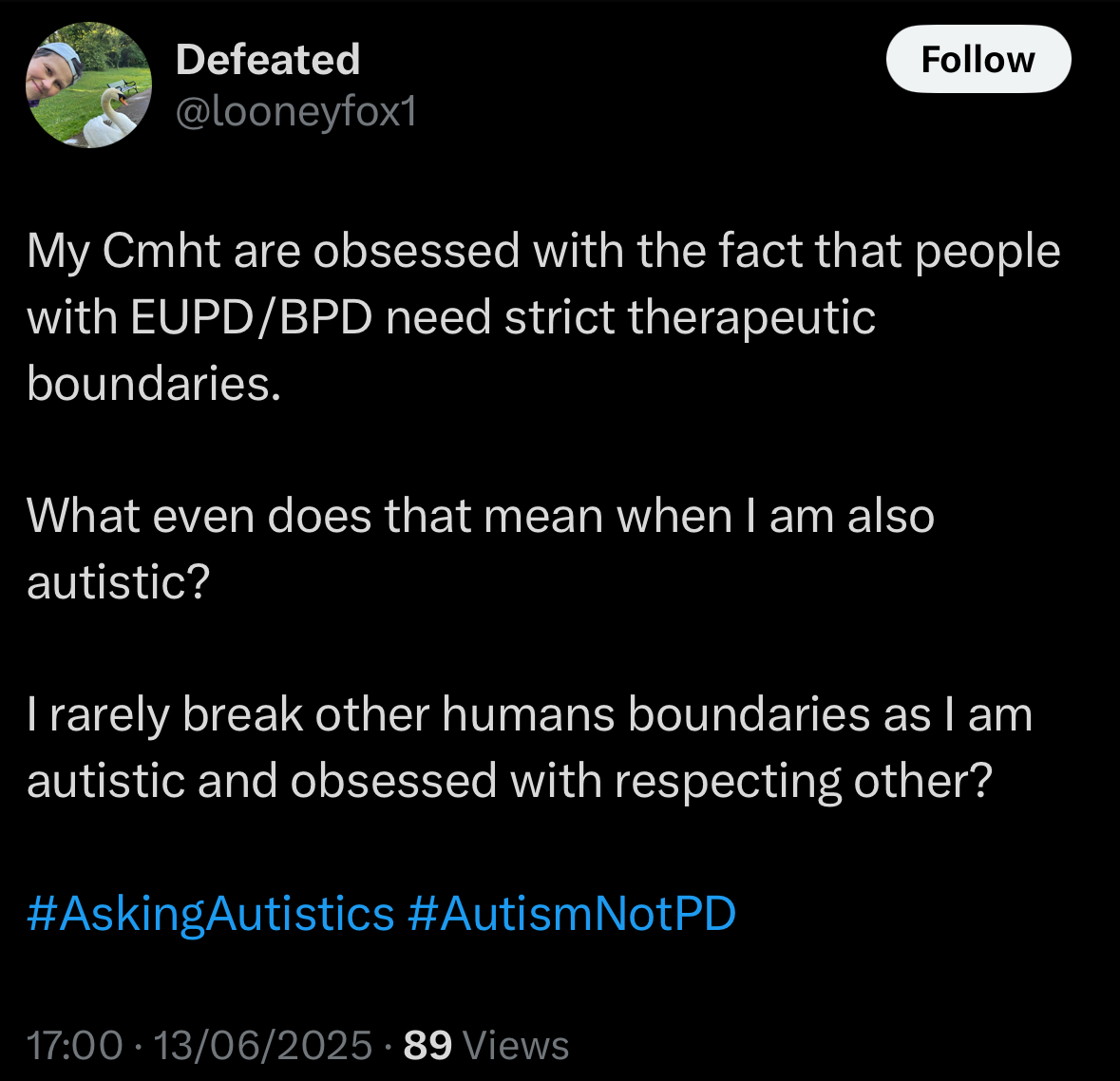This screenshot has width=1120, height=1081.
Task: Open the #AskingAutistics hashtag
Action: click(x=211, y=913)
